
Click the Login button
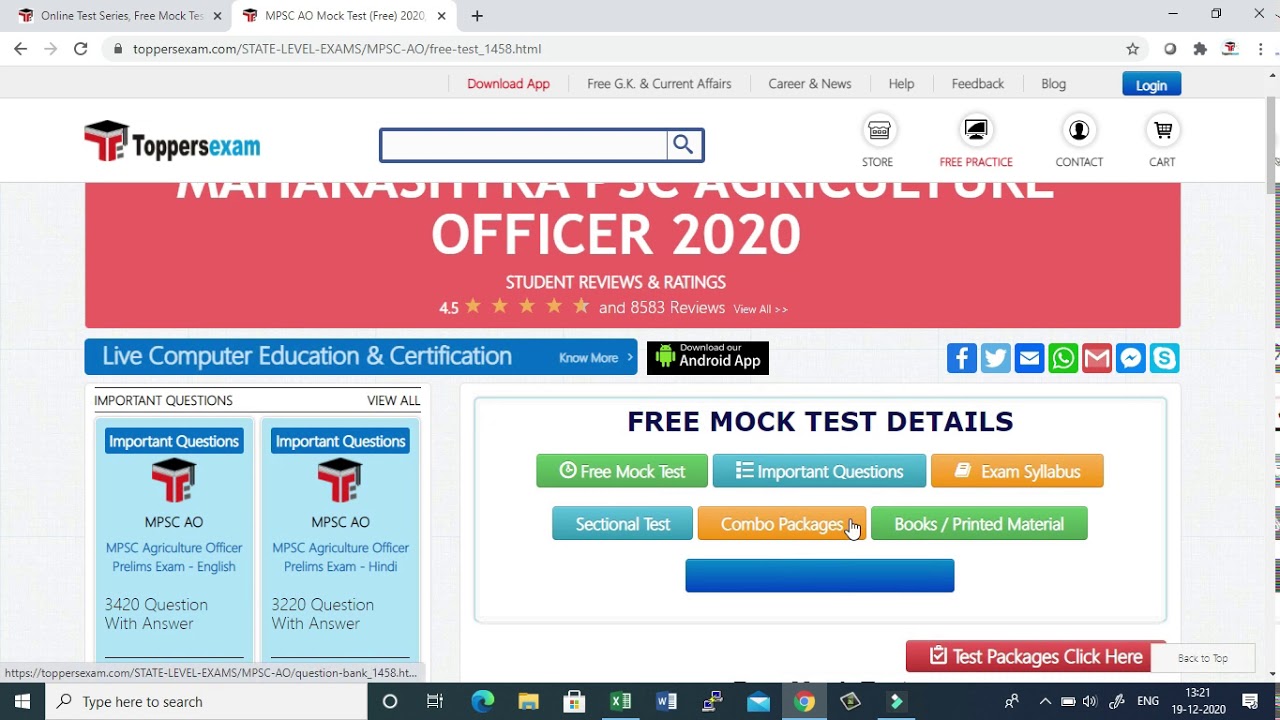pyautogui.click(x=1151, y=85)
